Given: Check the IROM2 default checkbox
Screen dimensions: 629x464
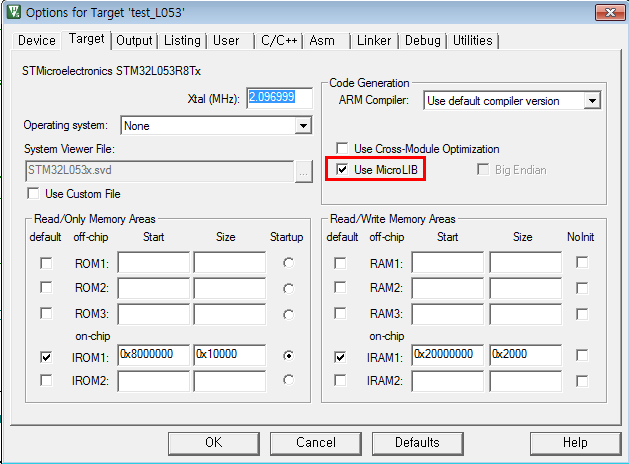Looking at the screenshot, I should coord(46,380).
